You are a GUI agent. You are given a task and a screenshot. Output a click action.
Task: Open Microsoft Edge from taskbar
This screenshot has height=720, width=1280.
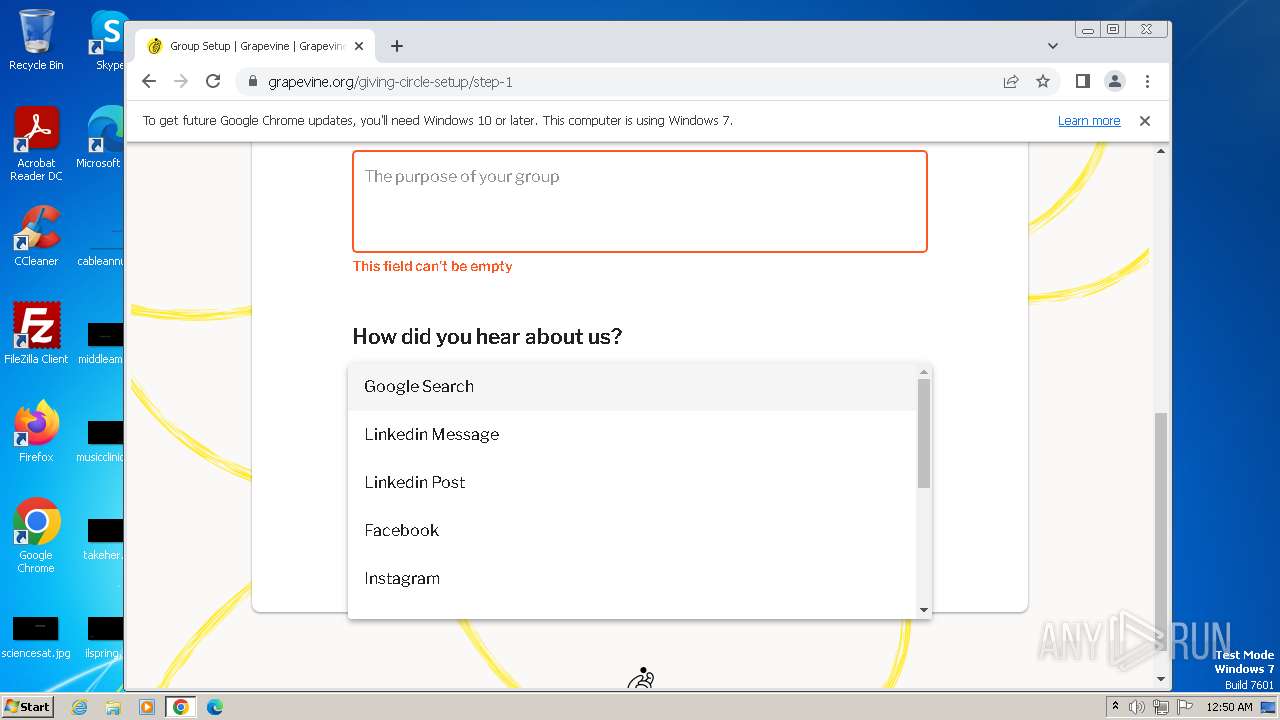coord(214,707)
